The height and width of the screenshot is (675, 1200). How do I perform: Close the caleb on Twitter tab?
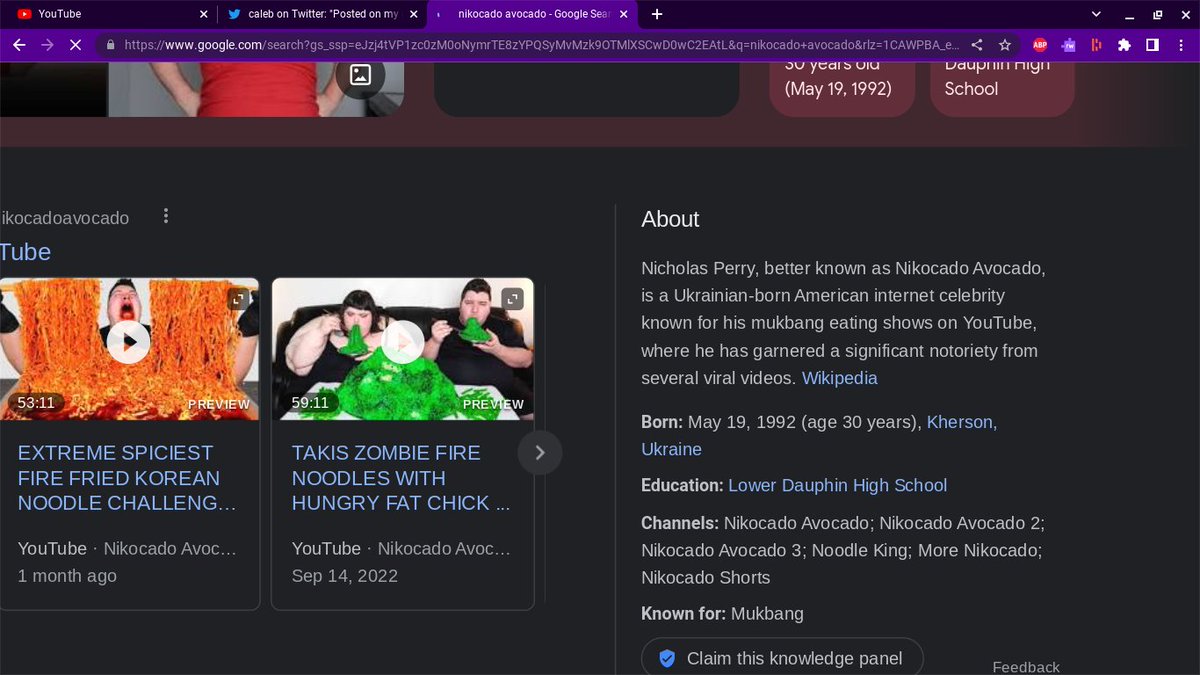pyautogui.click(x=412, y=14)
